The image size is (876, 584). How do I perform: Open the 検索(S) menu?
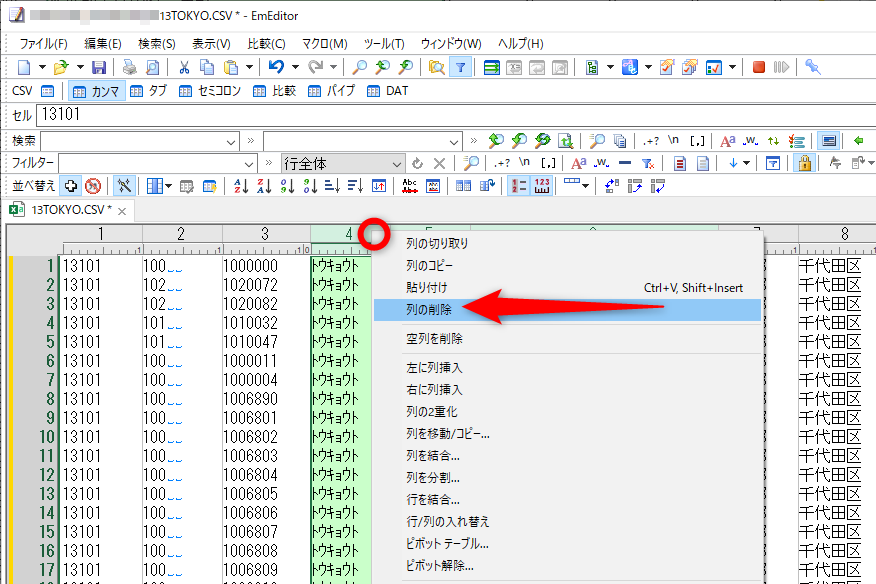[x=157, y=44]
